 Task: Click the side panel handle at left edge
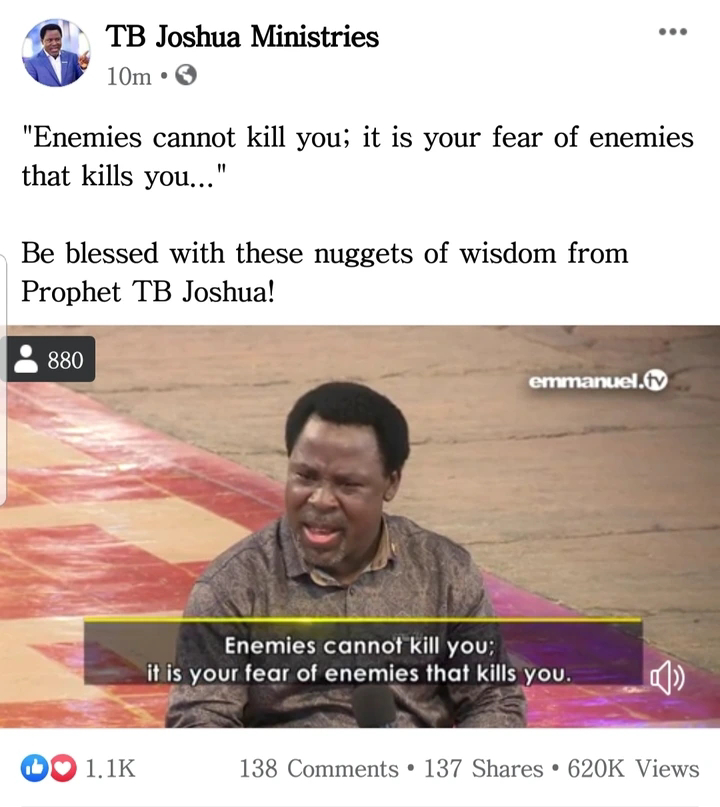click(x=3, y=379)
